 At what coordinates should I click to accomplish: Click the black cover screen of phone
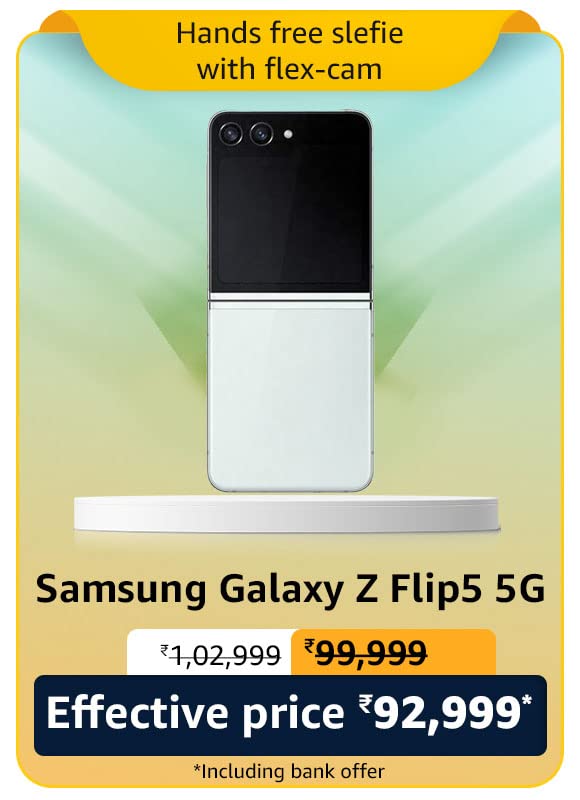(x=290, y=204)
